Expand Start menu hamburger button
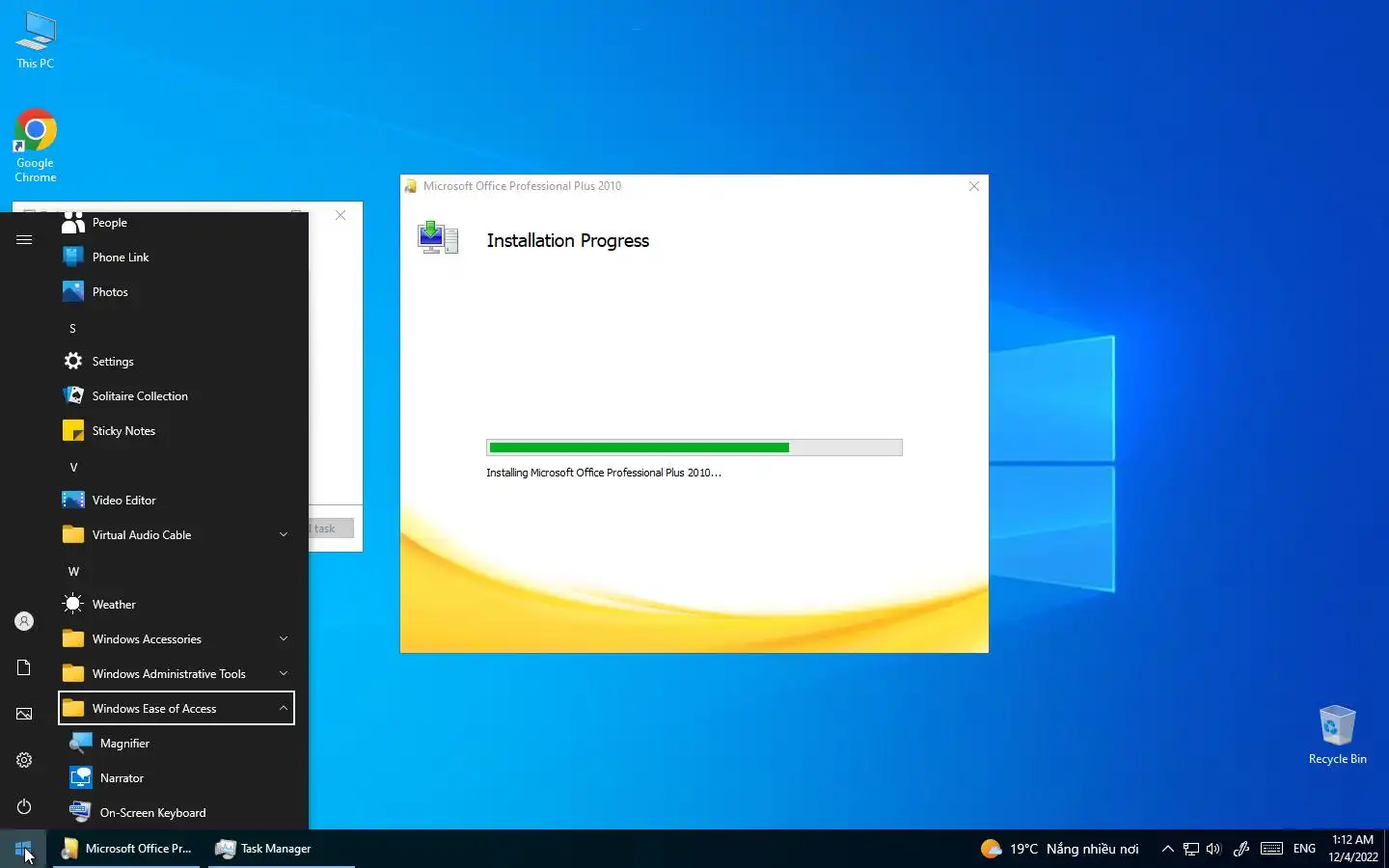The height and width of the screenshot is (868, 1389). (x=24, y=239)
